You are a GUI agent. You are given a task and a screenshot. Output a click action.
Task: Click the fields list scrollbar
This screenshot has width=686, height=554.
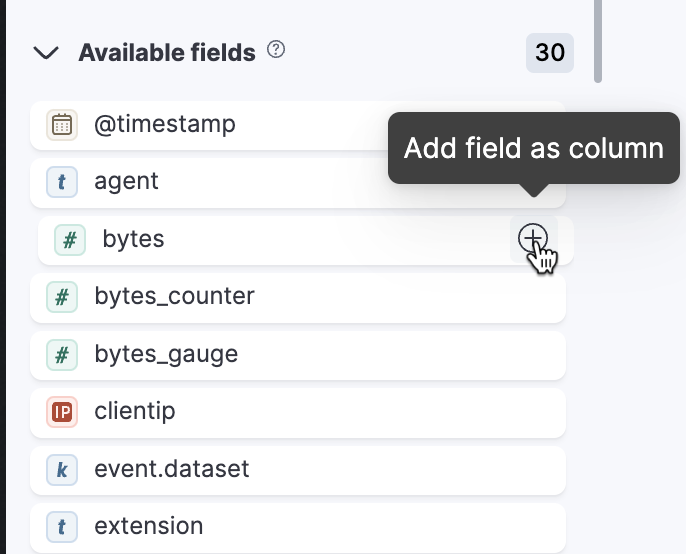pos(598,41)
